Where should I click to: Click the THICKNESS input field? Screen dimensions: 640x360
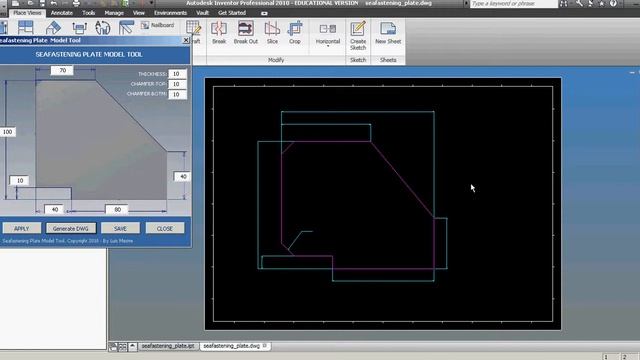tap(177, 74)
